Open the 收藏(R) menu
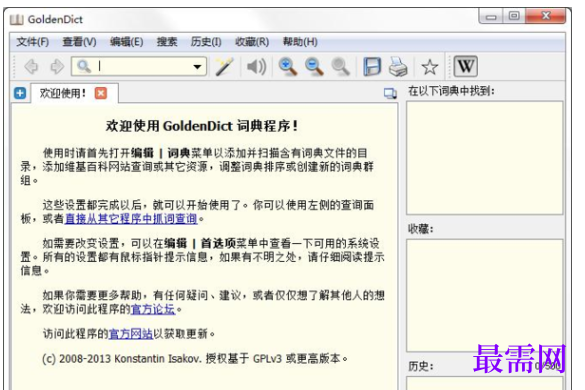This screenshot has height=390, width=585. coord(252,41)
